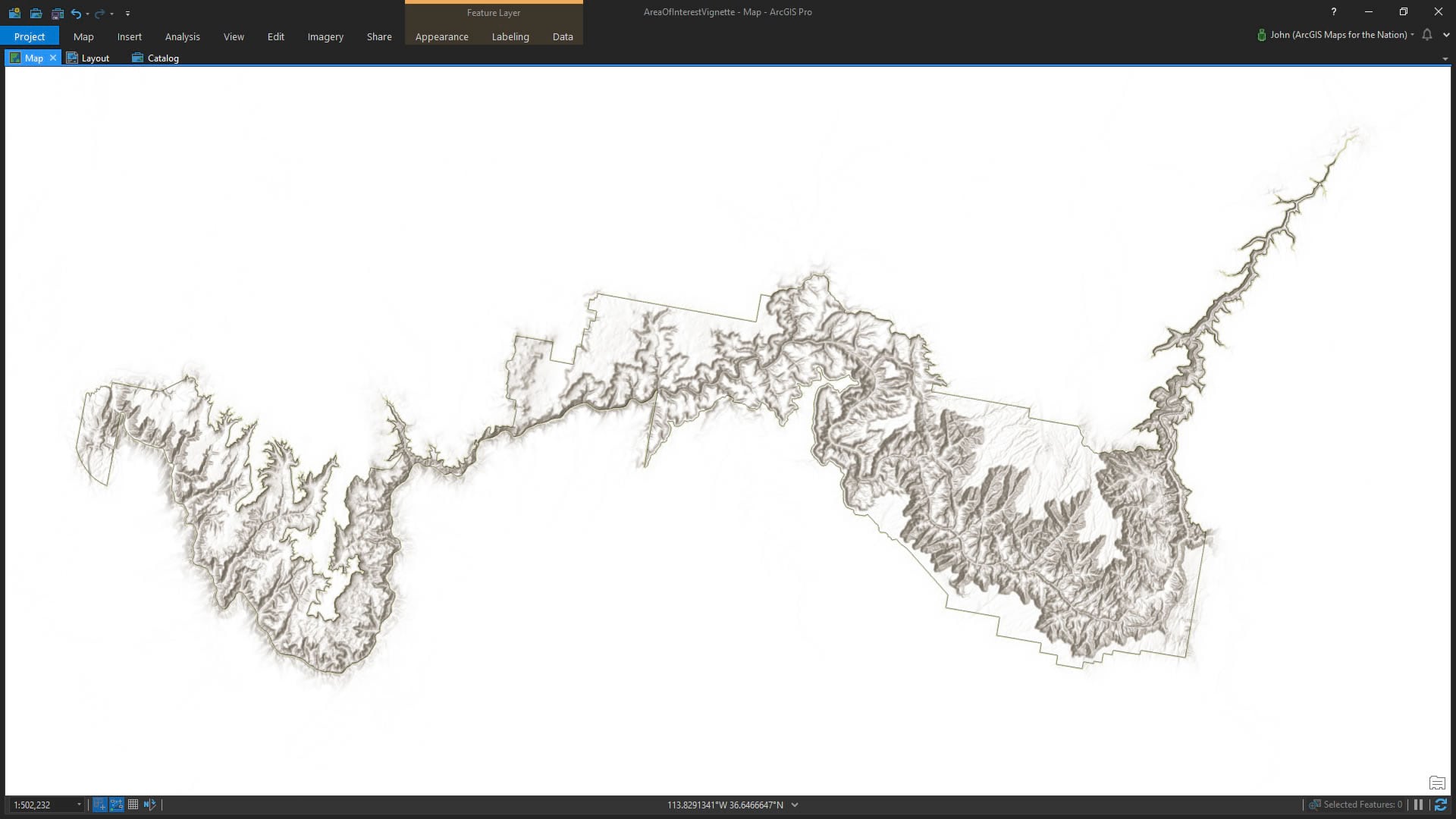Open the Appearance feature layer tab
The image size is (1456, 819).
[441, 36]
